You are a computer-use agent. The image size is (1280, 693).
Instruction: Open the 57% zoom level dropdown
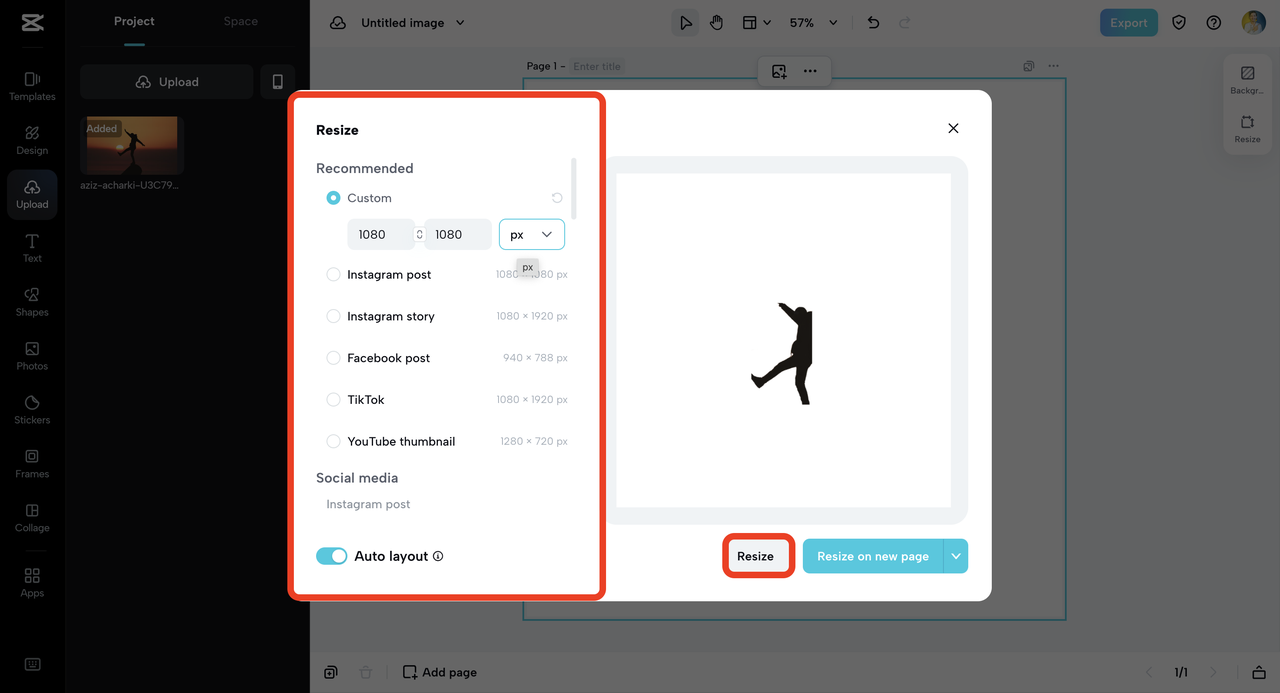coord(813,22)
